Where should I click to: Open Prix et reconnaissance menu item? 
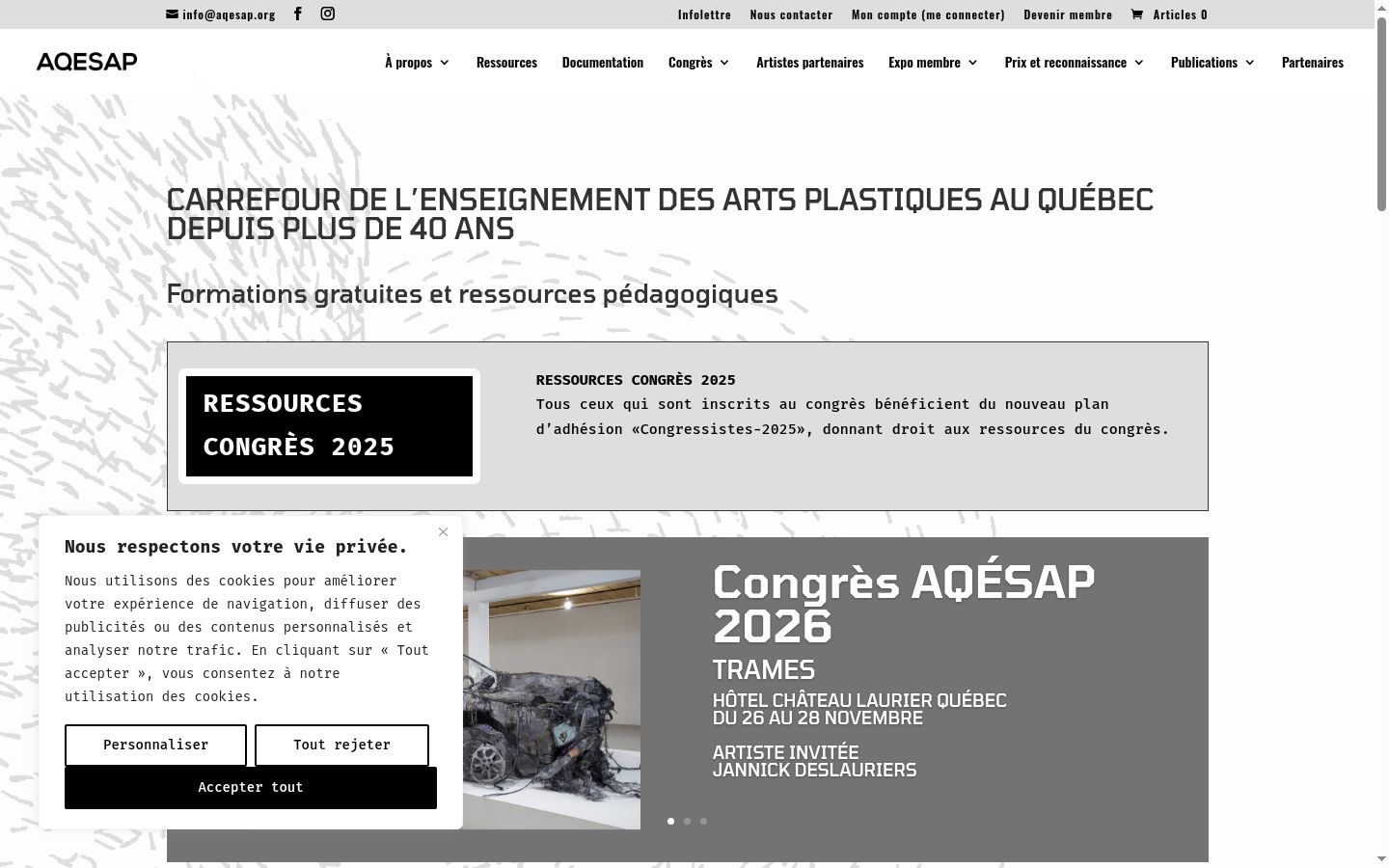coord(1066,62)
